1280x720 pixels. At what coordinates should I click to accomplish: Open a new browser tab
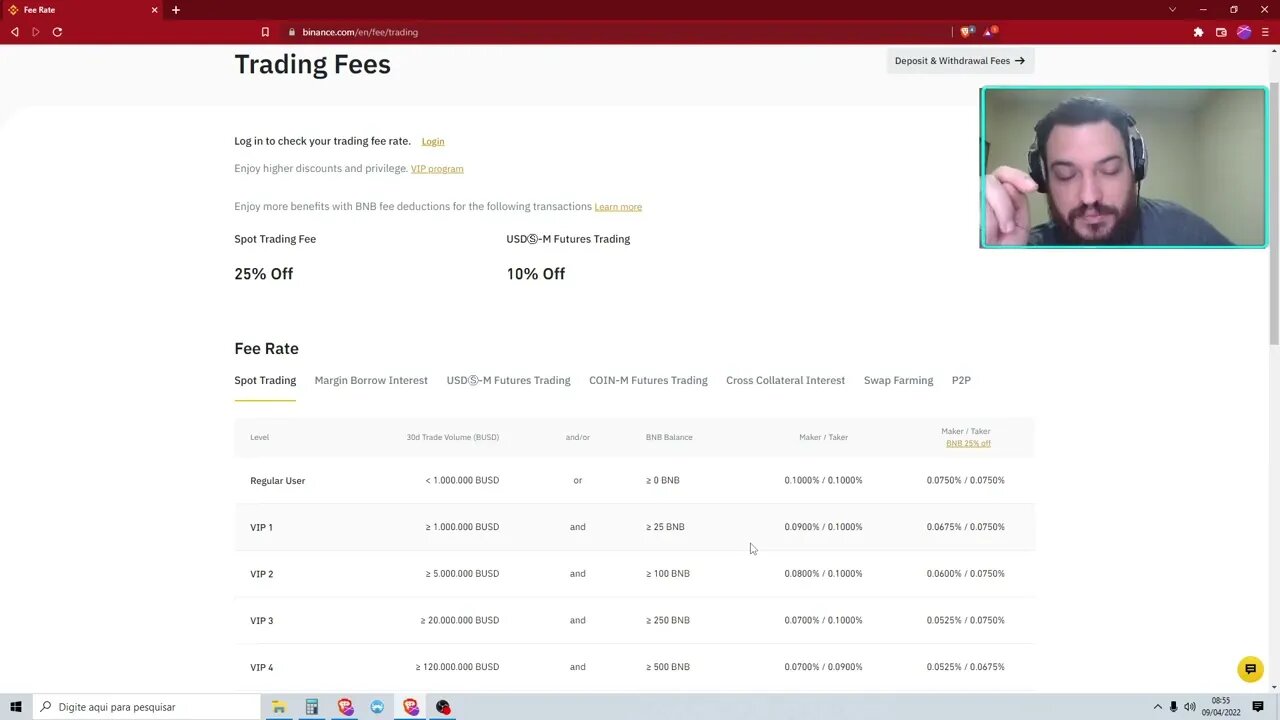[x=175, y=10]
